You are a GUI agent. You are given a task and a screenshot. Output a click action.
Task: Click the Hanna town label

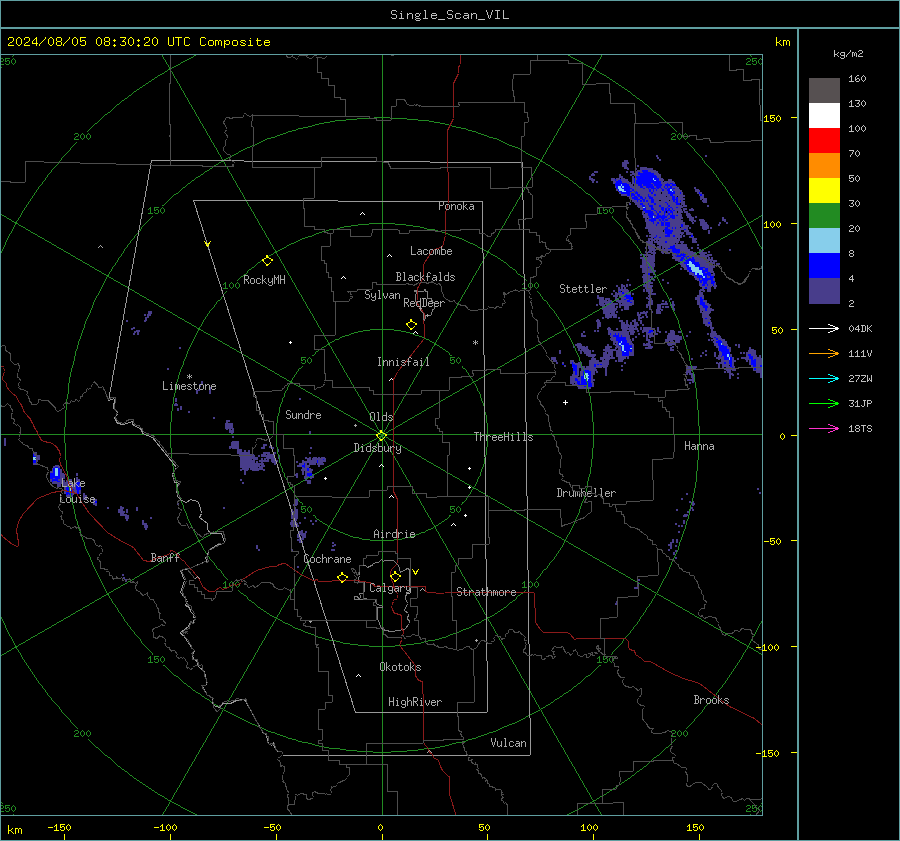click(699, 446)
